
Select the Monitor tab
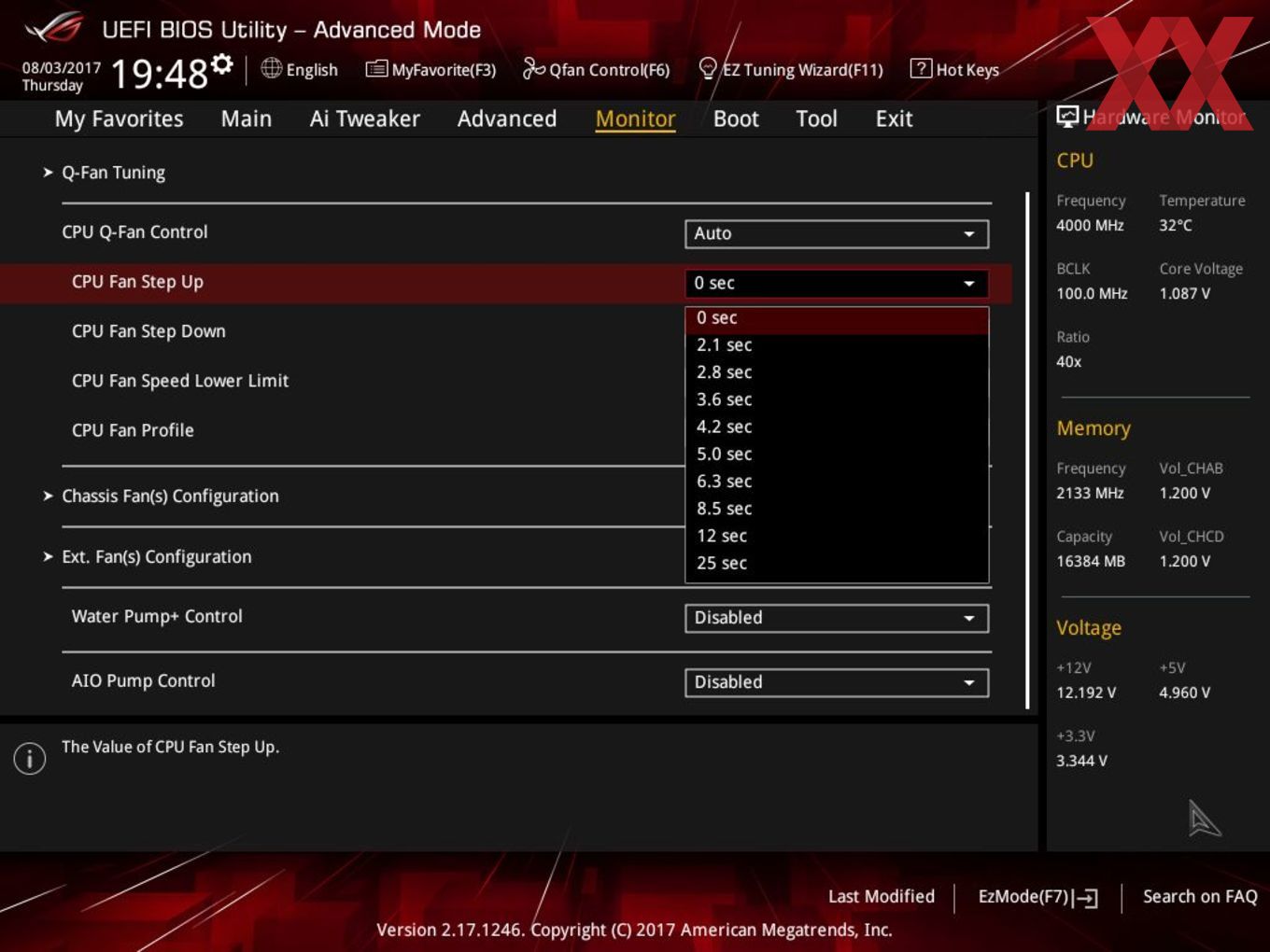click(x=635, y=119)
